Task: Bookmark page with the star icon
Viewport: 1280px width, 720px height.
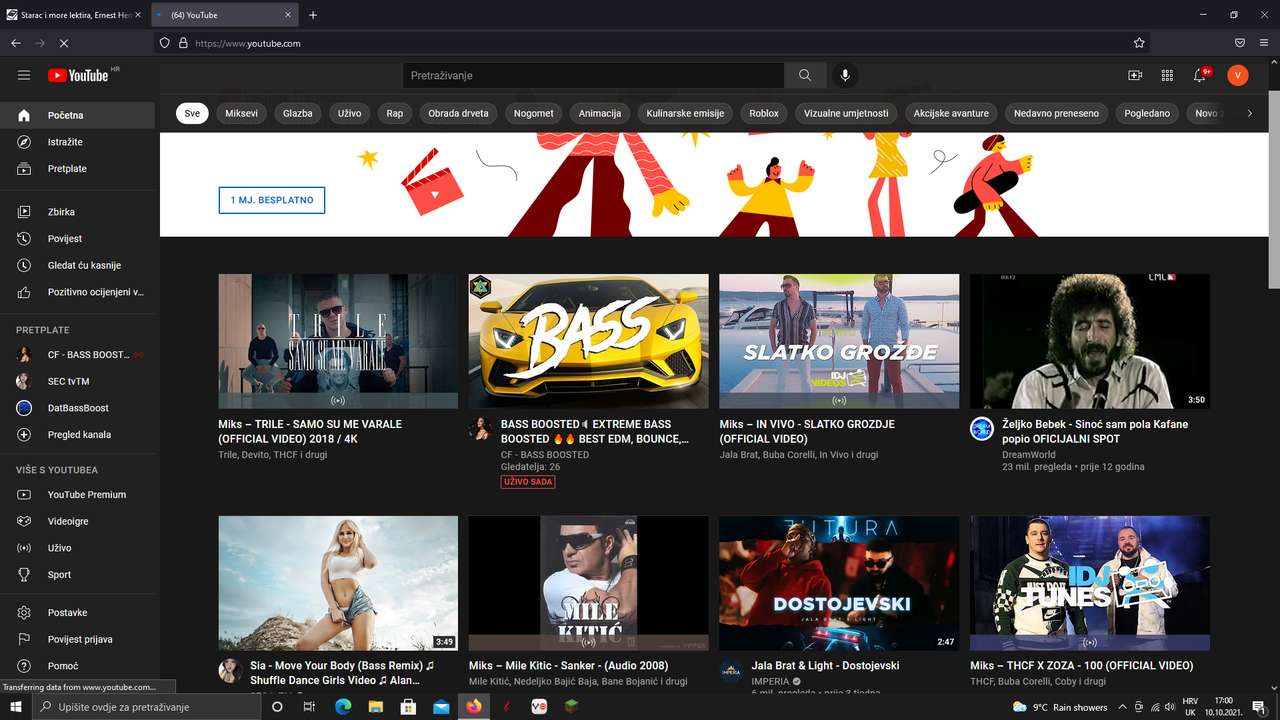Action: pyautogui.click(x=1139, y=43)
